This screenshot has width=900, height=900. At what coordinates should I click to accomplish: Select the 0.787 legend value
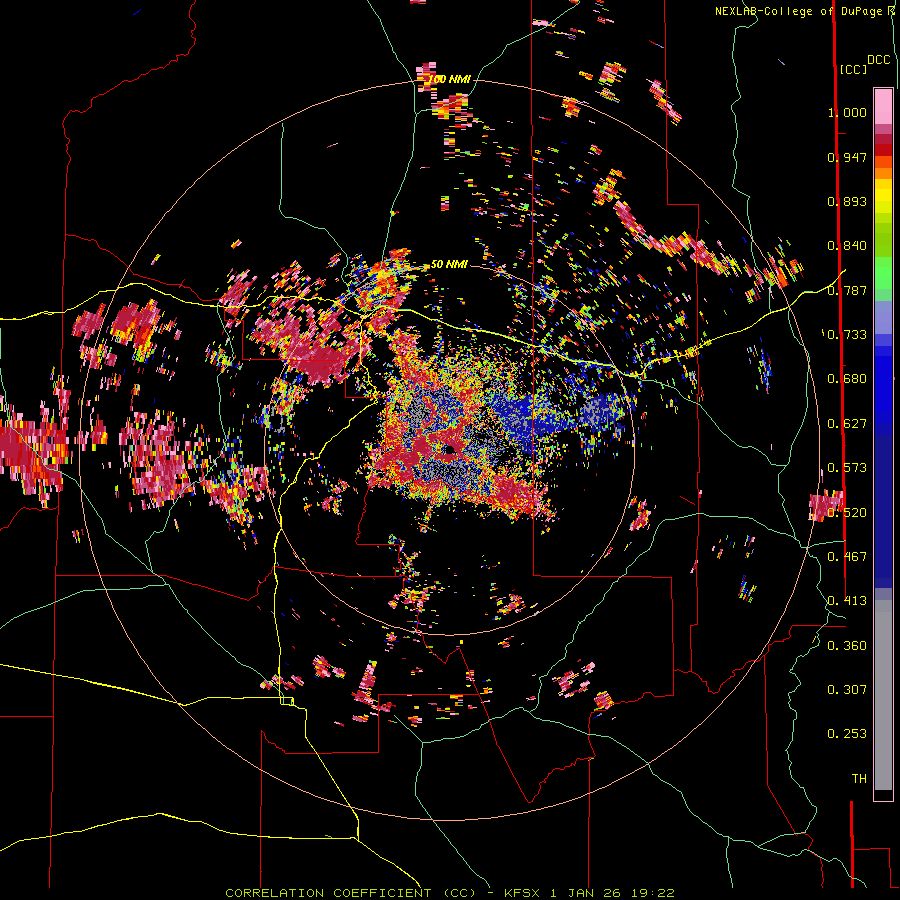coord(847,290)
